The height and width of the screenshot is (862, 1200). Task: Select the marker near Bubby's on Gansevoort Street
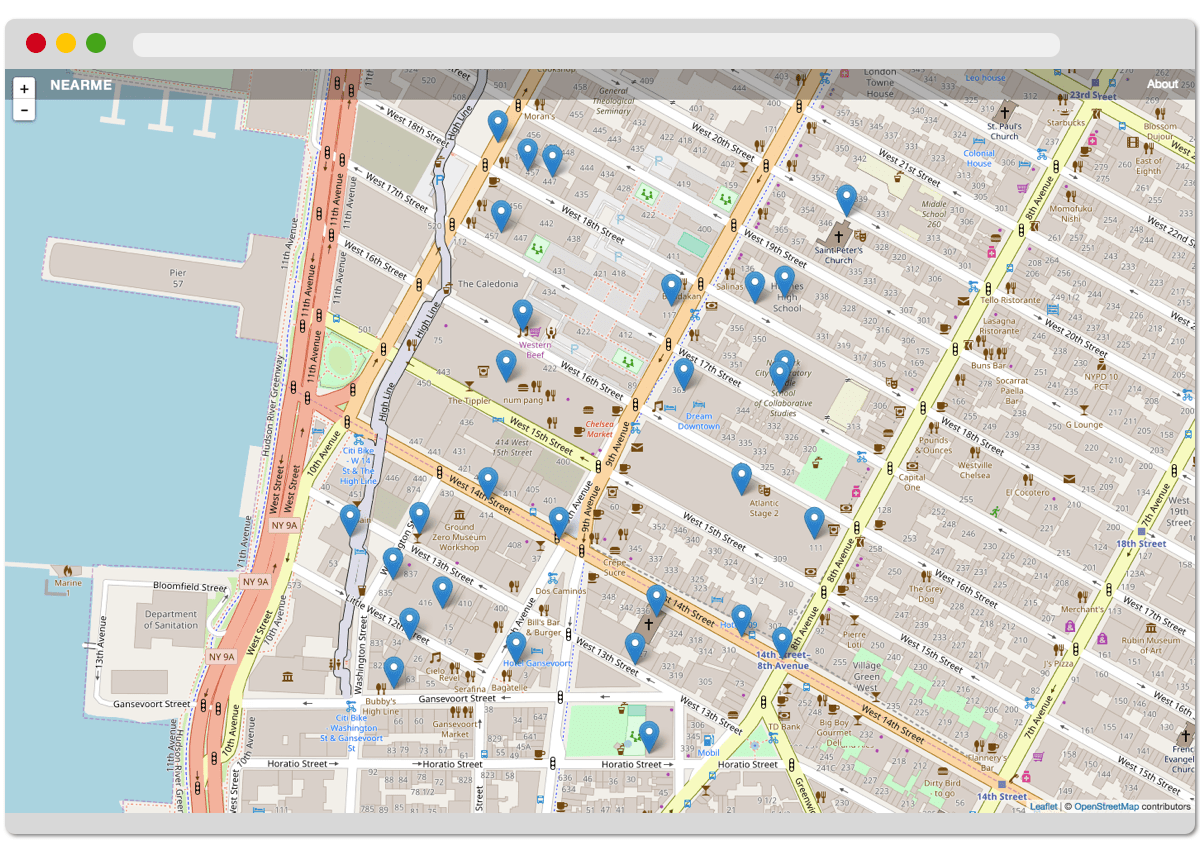(x=395, y=666)
